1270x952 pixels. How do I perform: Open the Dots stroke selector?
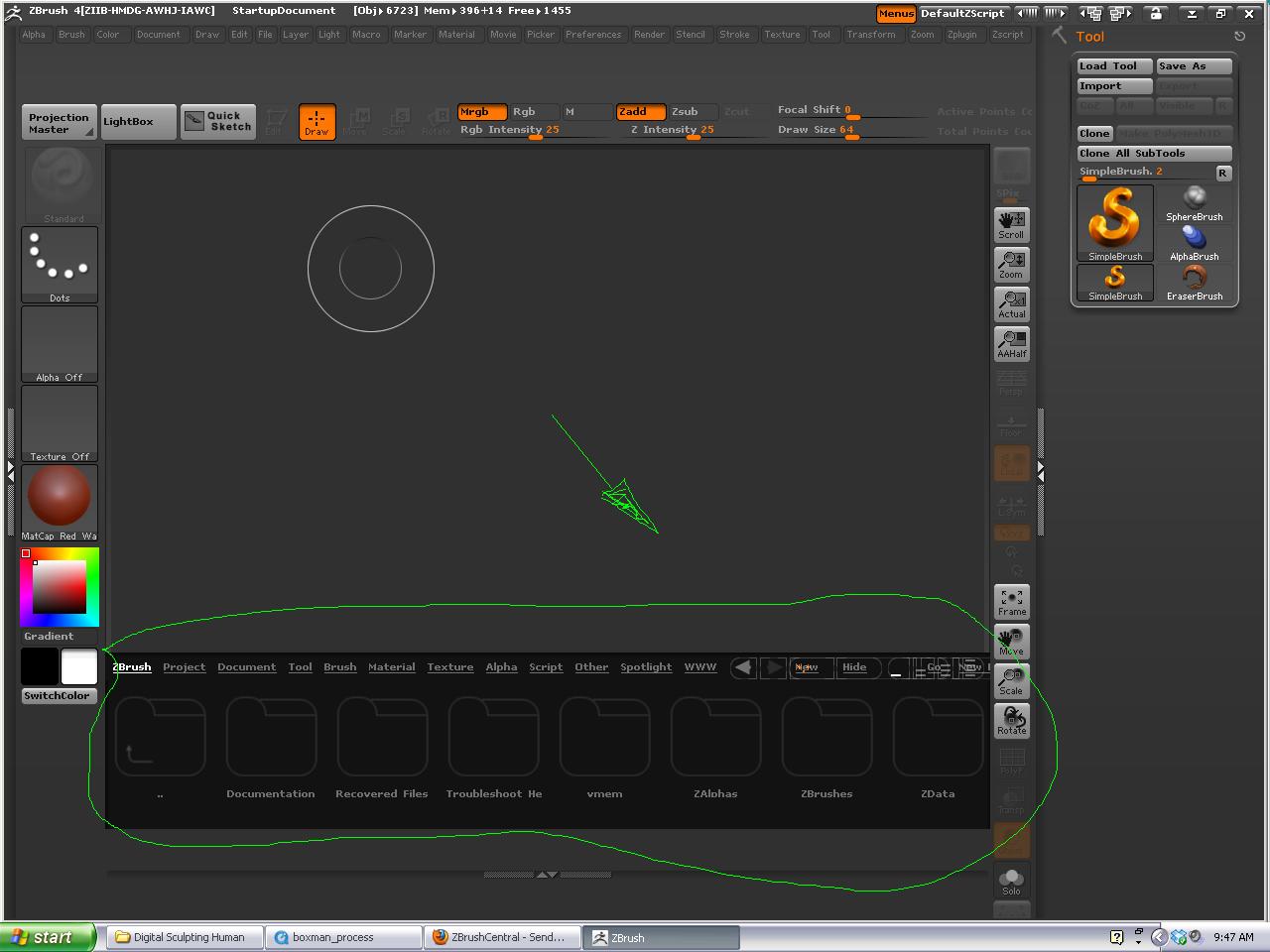click(x=60, y=265)
